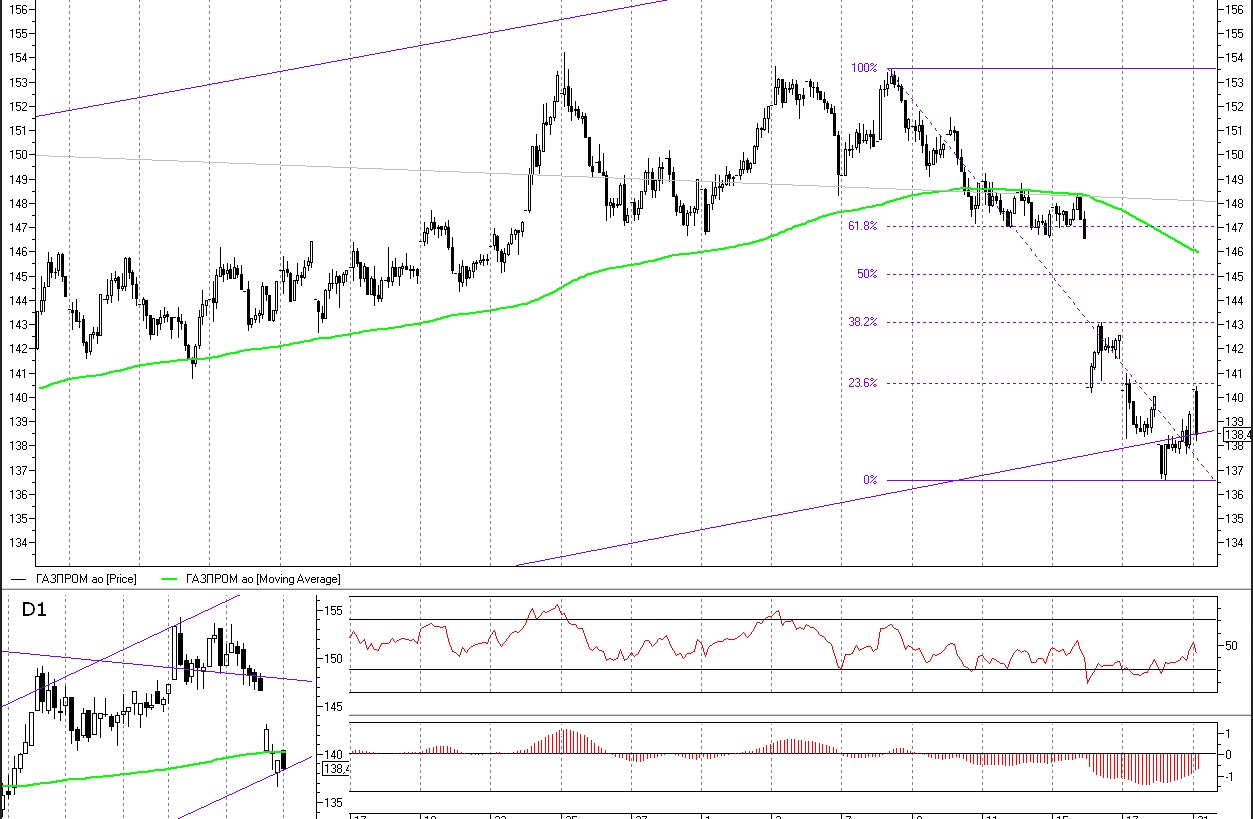1253x819 pixels.
Task: Select the 38.2% Fibonacci level label
Action: click(862, 322)
